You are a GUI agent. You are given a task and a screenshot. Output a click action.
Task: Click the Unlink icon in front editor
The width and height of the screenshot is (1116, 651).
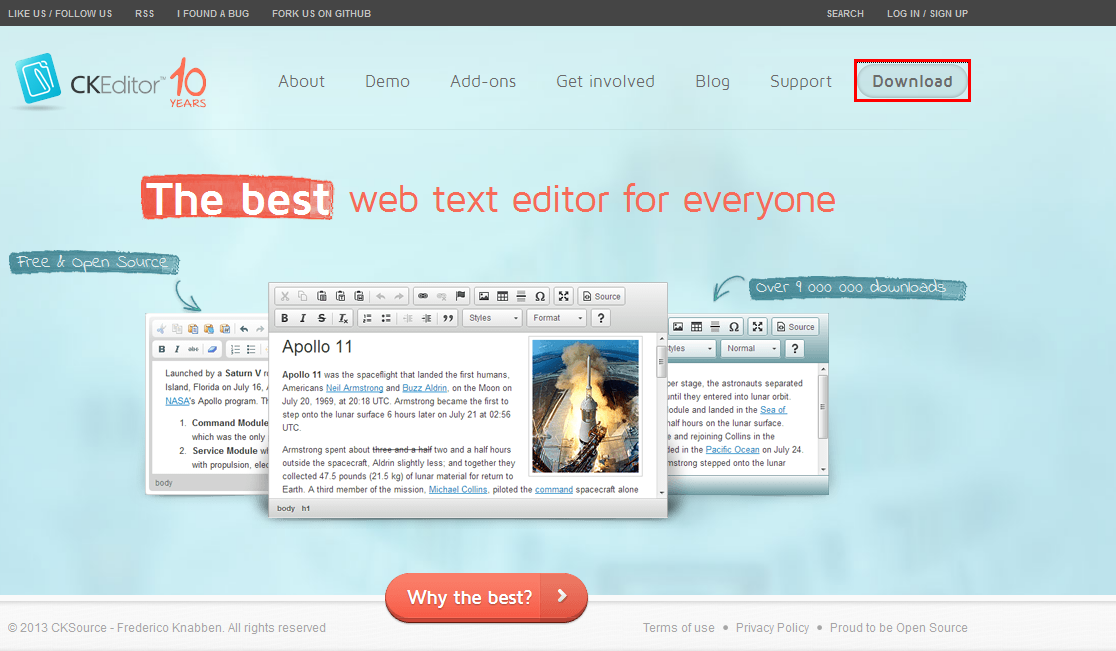[441, 296]
